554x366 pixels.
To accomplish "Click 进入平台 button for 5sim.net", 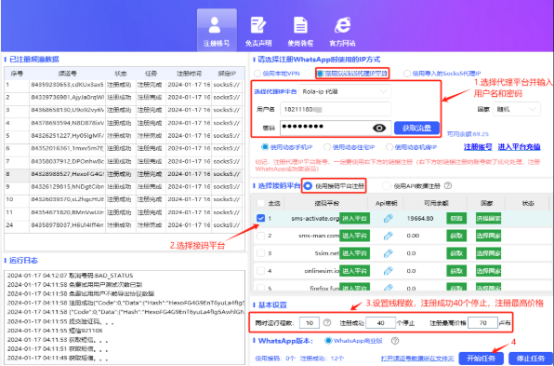I will click(354, 253).
